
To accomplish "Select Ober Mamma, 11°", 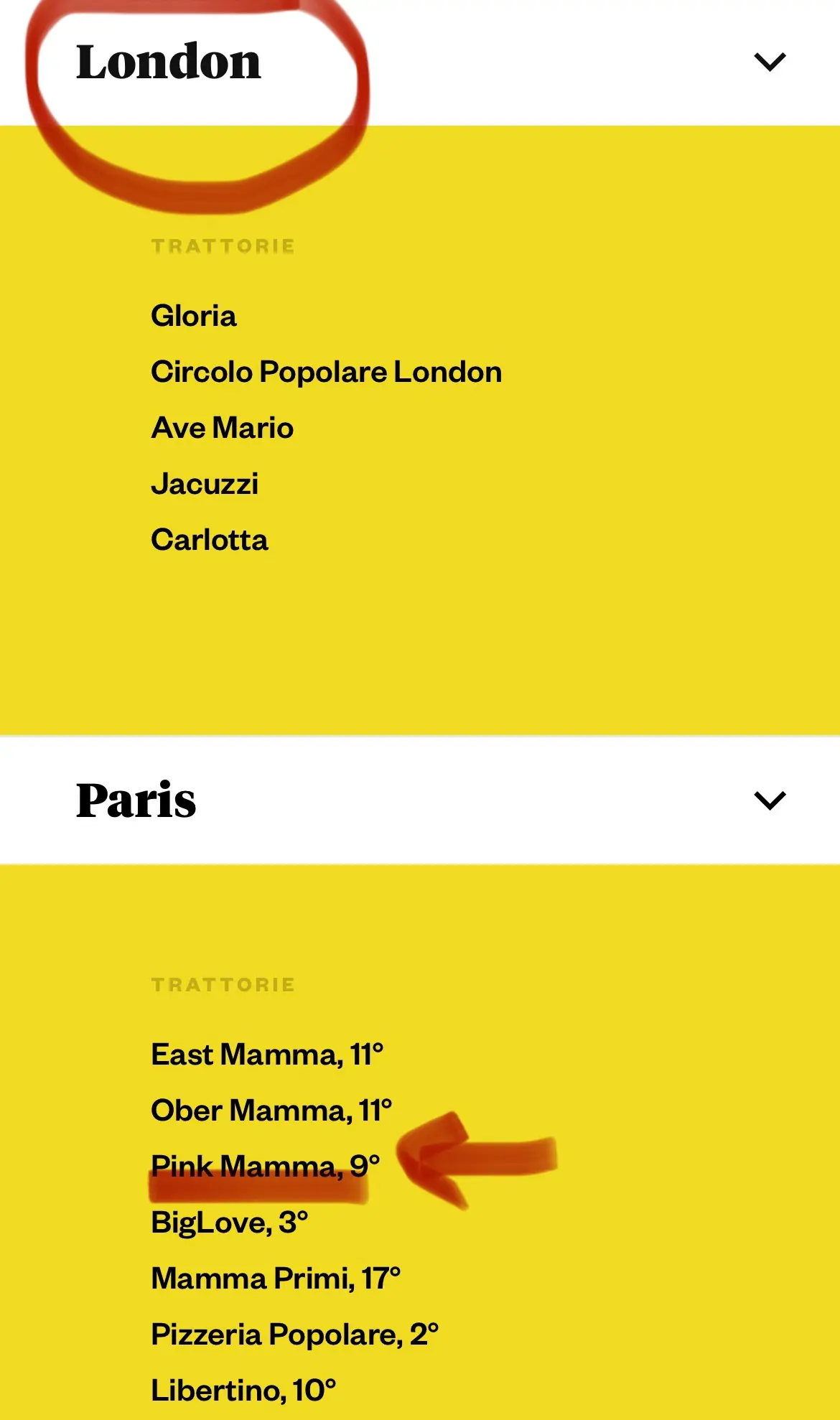I will pos(271,1111).
